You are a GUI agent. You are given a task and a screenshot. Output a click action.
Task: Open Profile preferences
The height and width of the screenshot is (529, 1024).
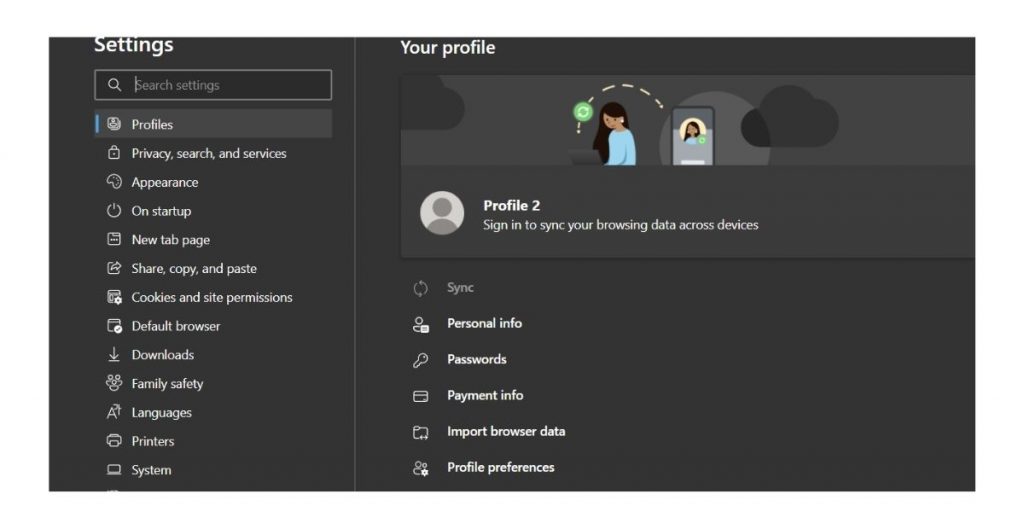point(500,467)
